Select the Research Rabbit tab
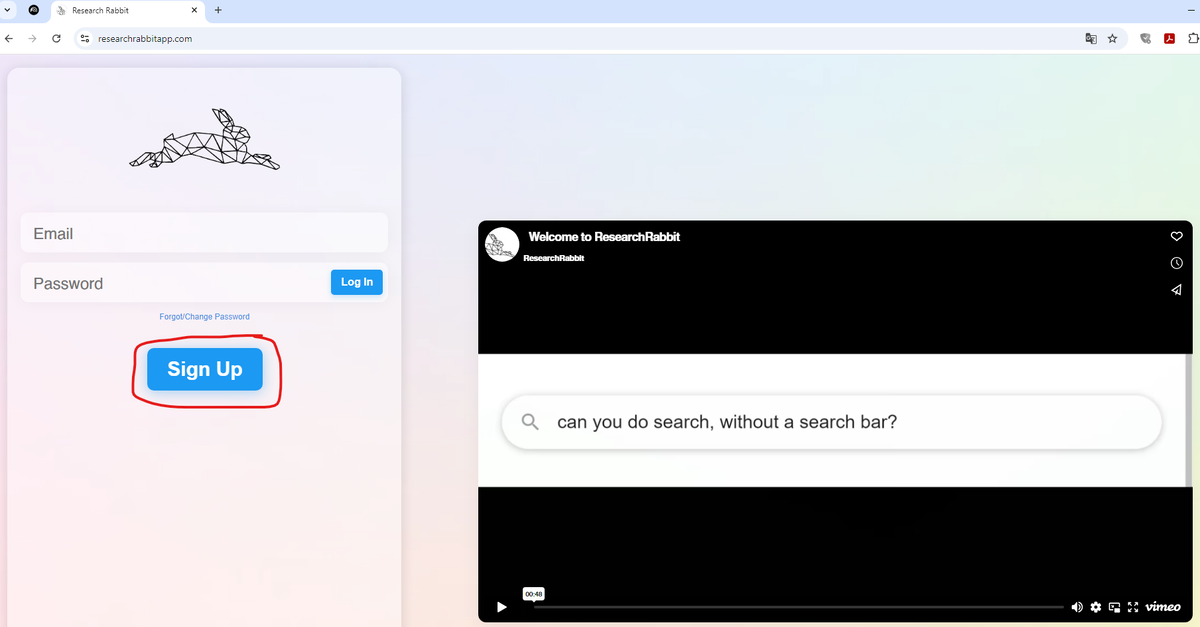1200x627 pixels. [127, 10]
